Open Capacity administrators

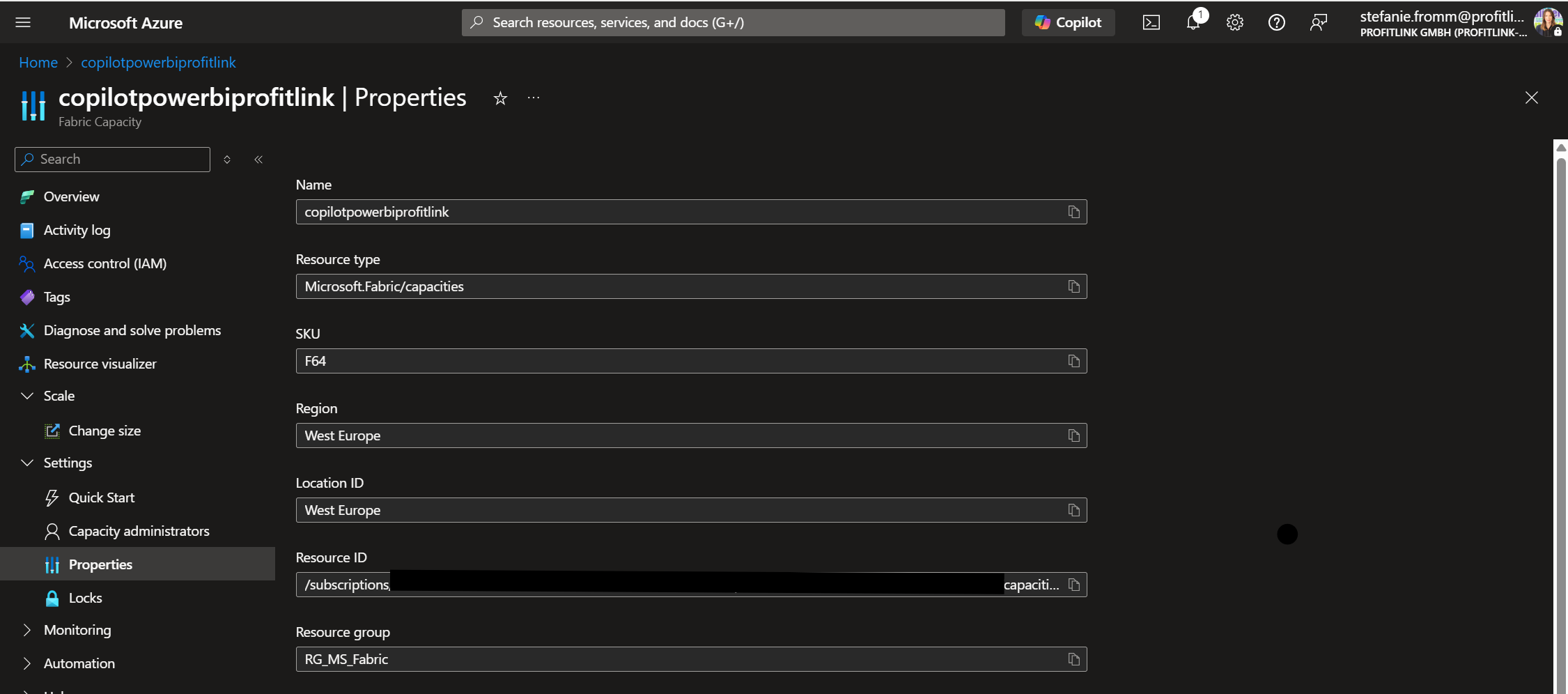[x=138, y=531]
